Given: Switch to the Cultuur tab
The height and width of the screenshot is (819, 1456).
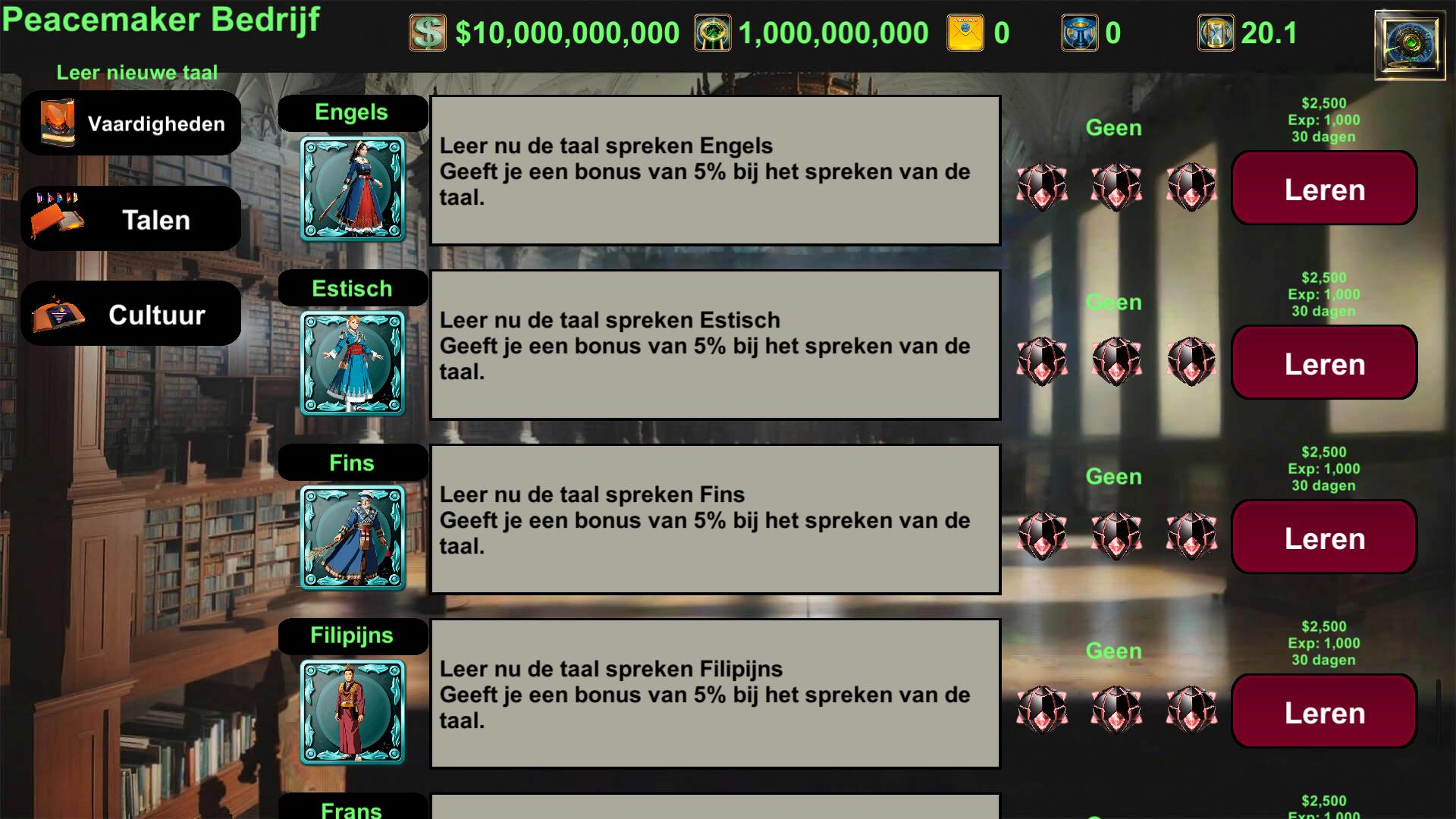Looking at the screenshot, I should [131, 314].
